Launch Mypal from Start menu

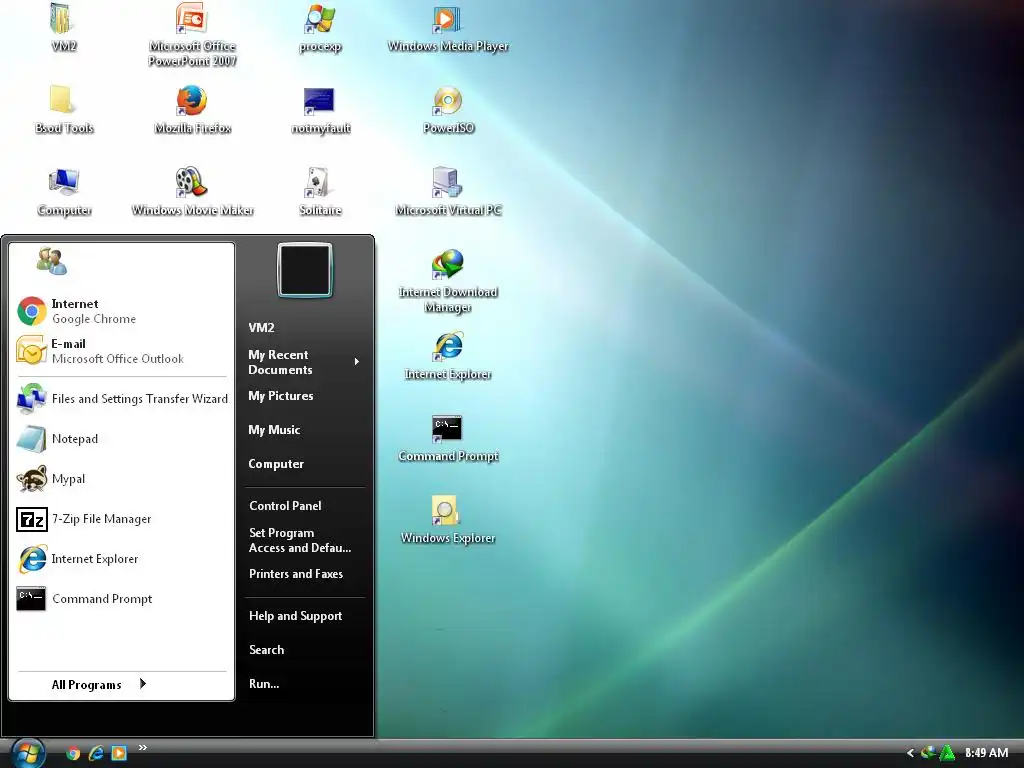coord(122,479)
